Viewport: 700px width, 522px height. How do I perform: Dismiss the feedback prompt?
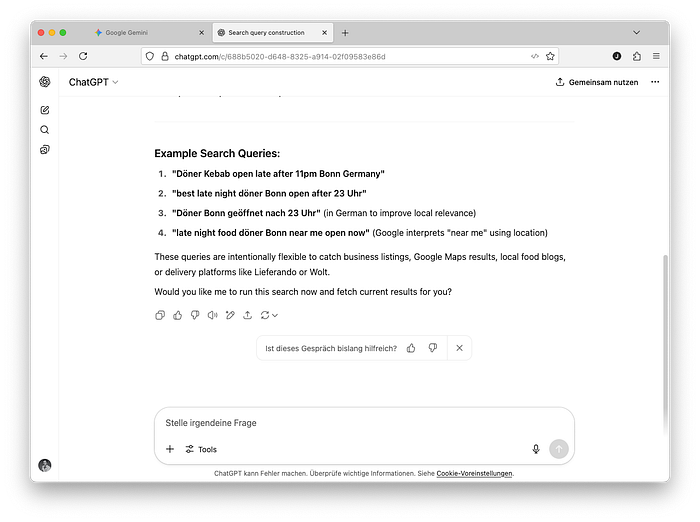pos(459,348)
